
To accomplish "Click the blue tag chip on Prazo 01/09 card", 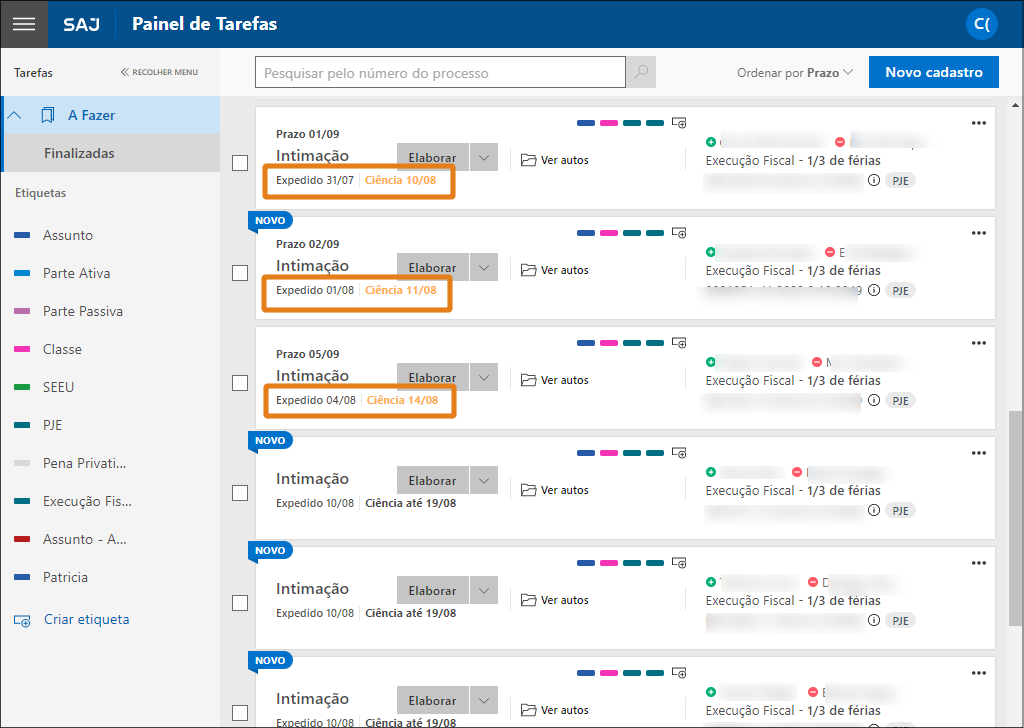I will coord(586,123).
